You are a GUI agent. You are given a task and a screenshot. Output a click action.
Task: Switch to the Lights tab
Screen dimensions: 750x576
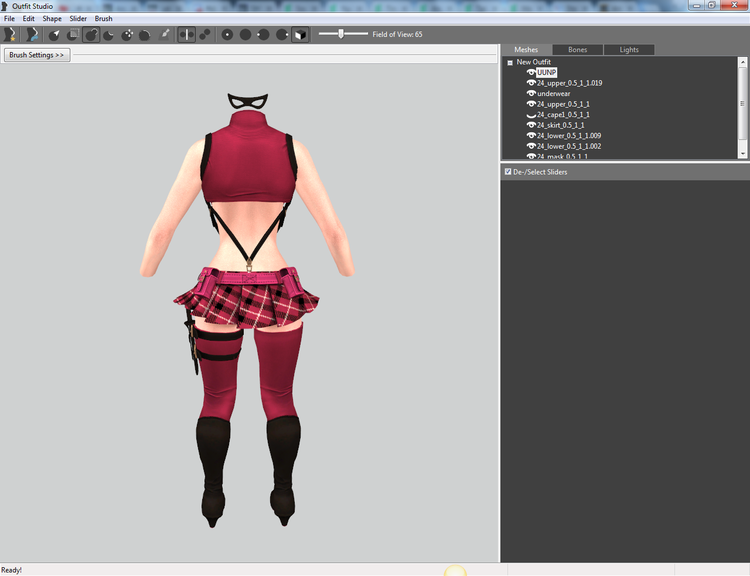coord(629,50)
